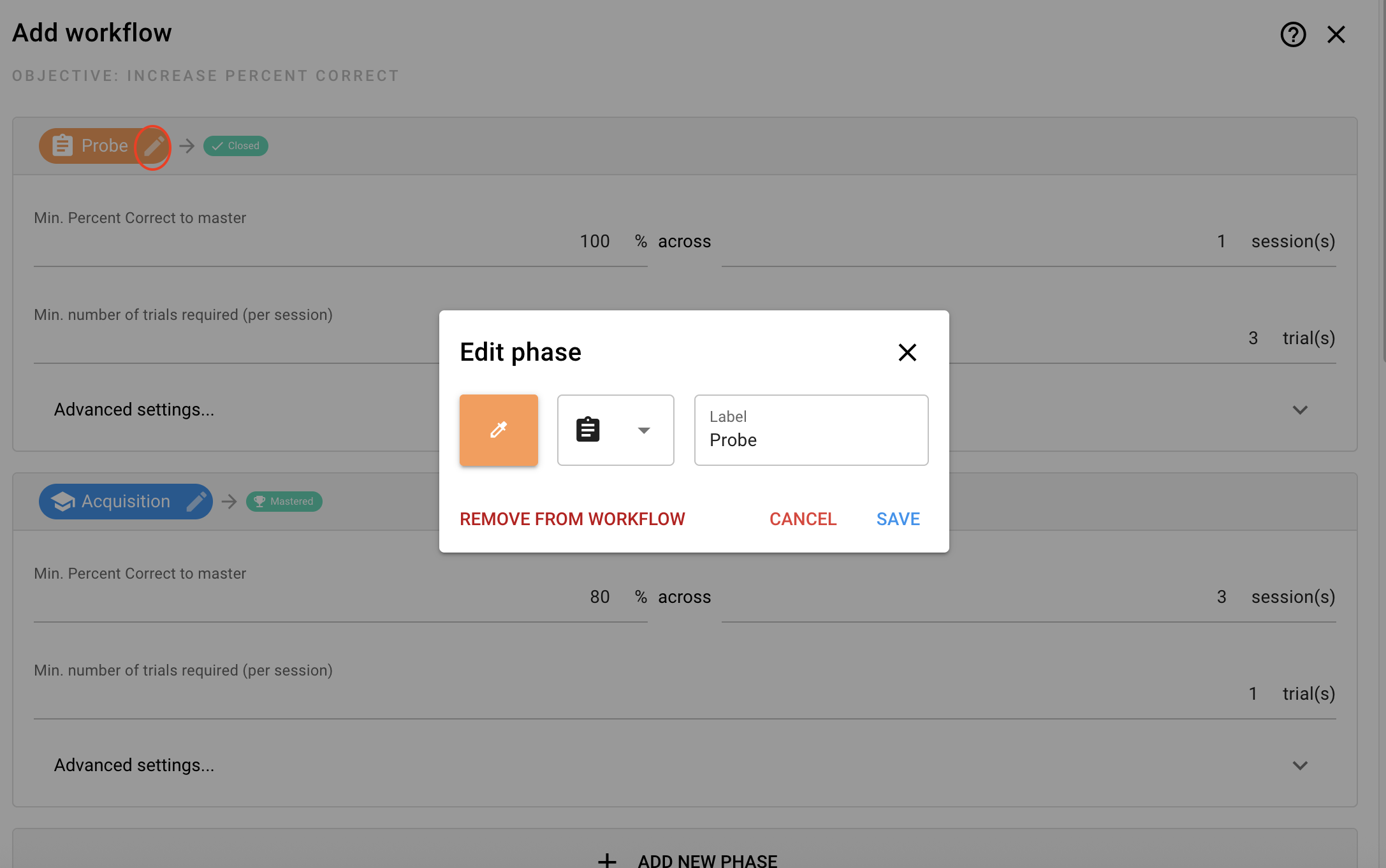Click the Acquisition phase pencil edit icon
Viewport: 1386px width, 868px height.
(x=196, y=502)
